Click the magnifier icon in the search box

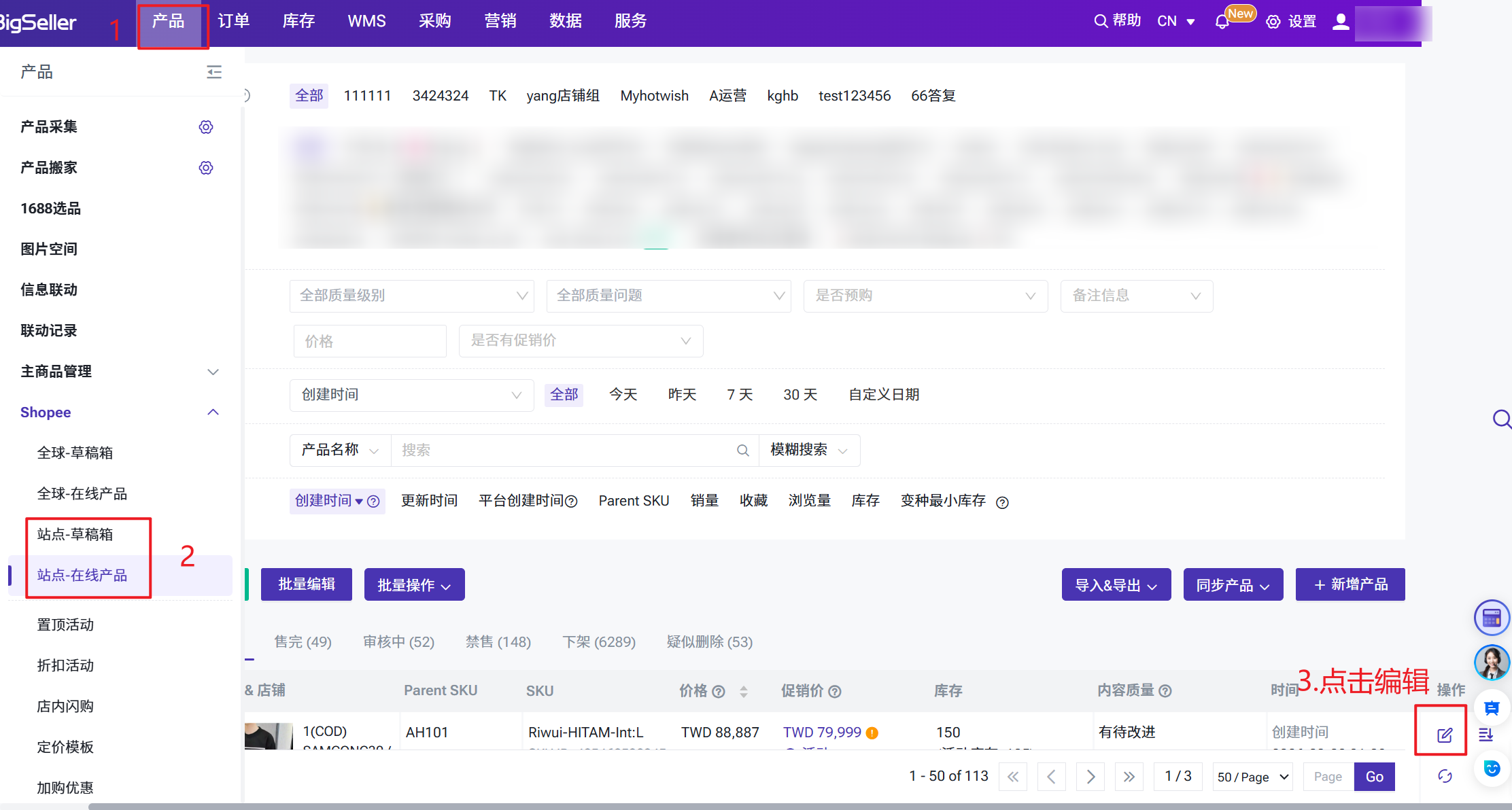click(x=742, y=451)
